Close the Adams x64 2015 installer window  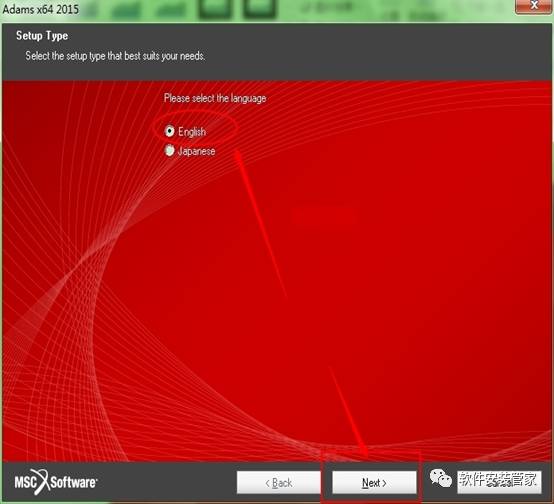click(x=534, y=6)
